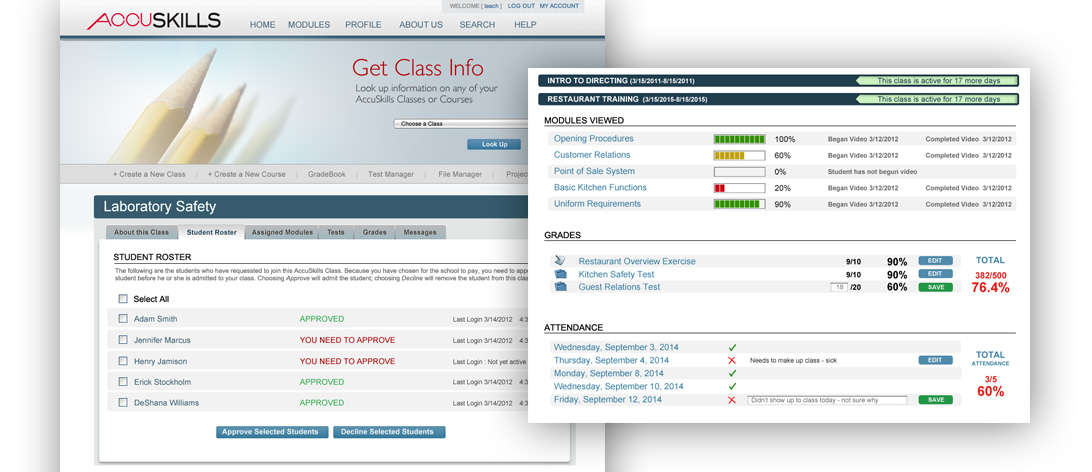The image size is (1092, 472).
Task: Click the Kitchen Safety Test icon
Action: (x=559, y=274)
